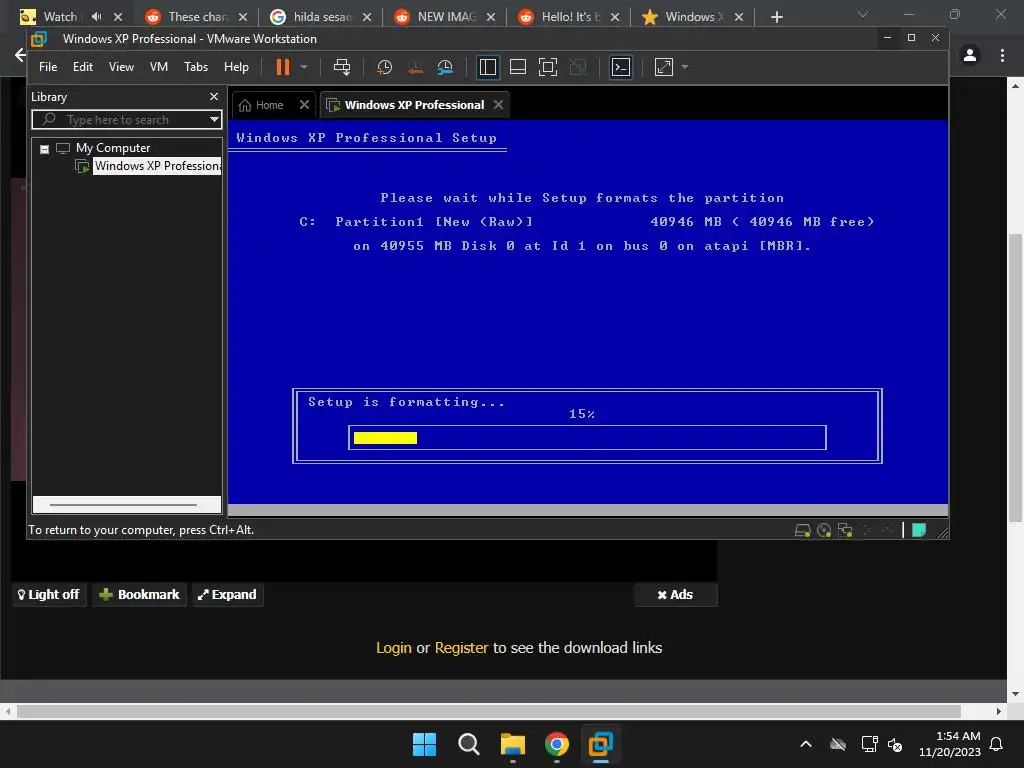Click the Light off button

(x=49, y=594)
